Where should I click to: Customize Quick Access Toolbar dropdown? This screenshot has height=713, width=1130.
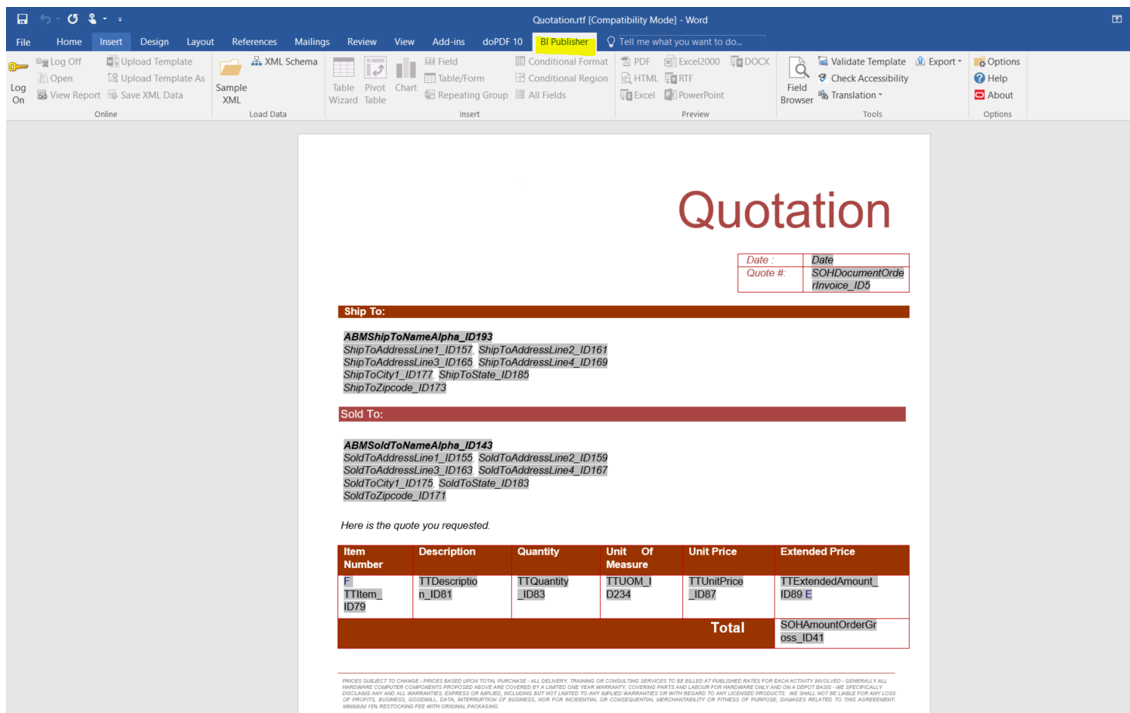pyautogui.click(x=120, y=19)
